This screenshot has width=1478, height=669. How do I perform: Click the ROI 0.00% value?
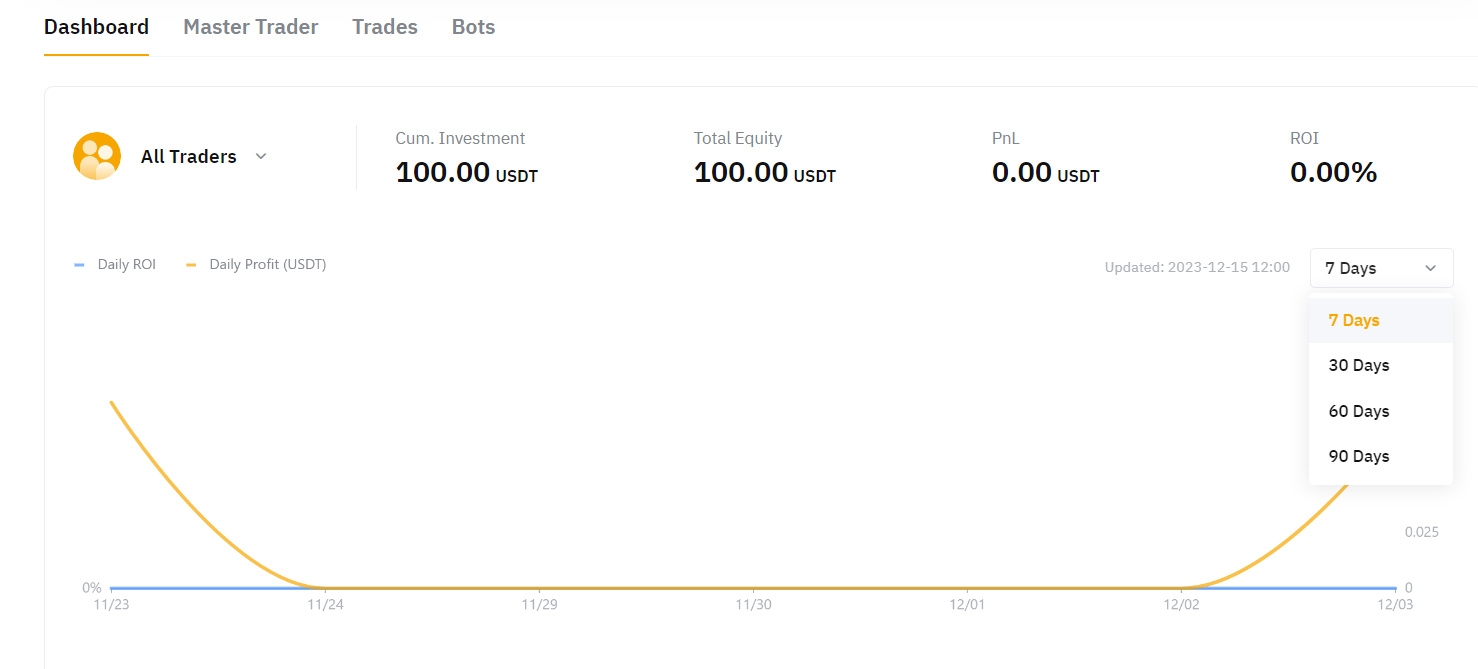coord(1333,173)
